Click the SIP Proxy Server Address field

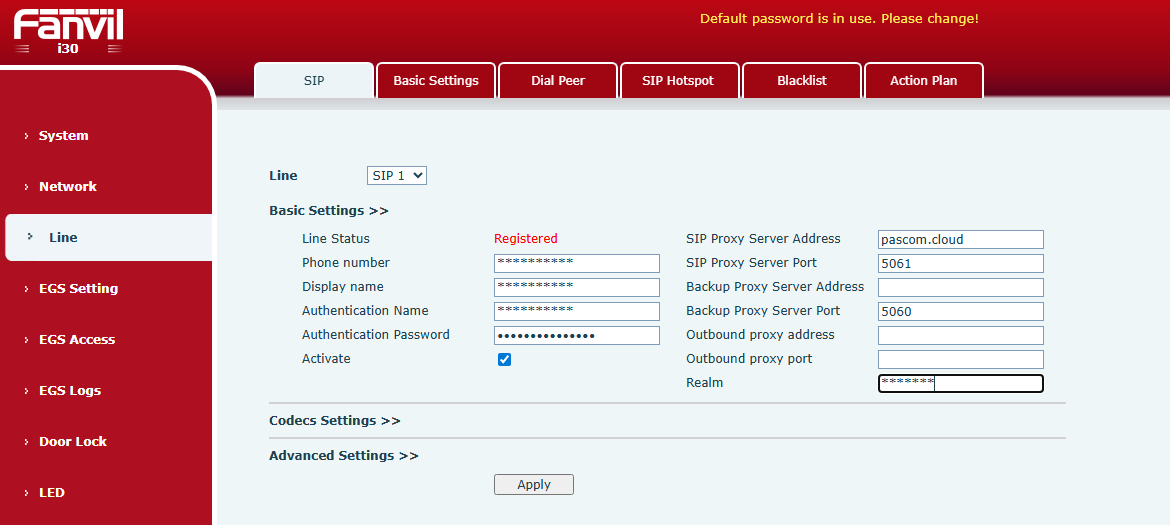point(960,240)
